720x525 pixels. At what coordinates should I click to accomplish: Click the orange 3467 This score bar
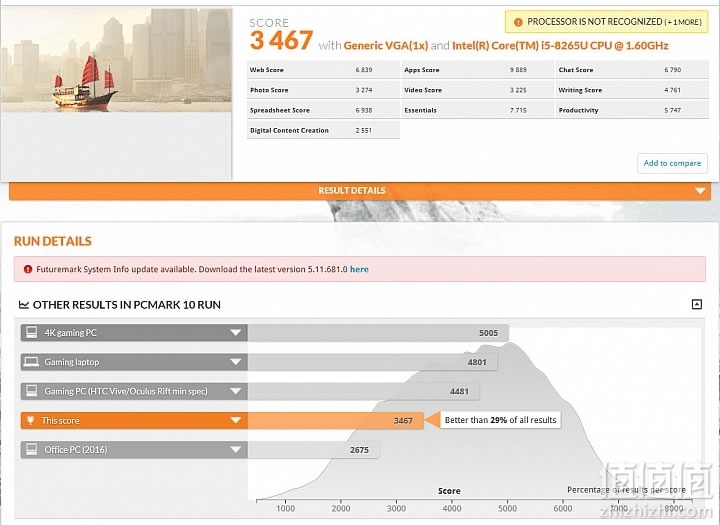(336, 420)
